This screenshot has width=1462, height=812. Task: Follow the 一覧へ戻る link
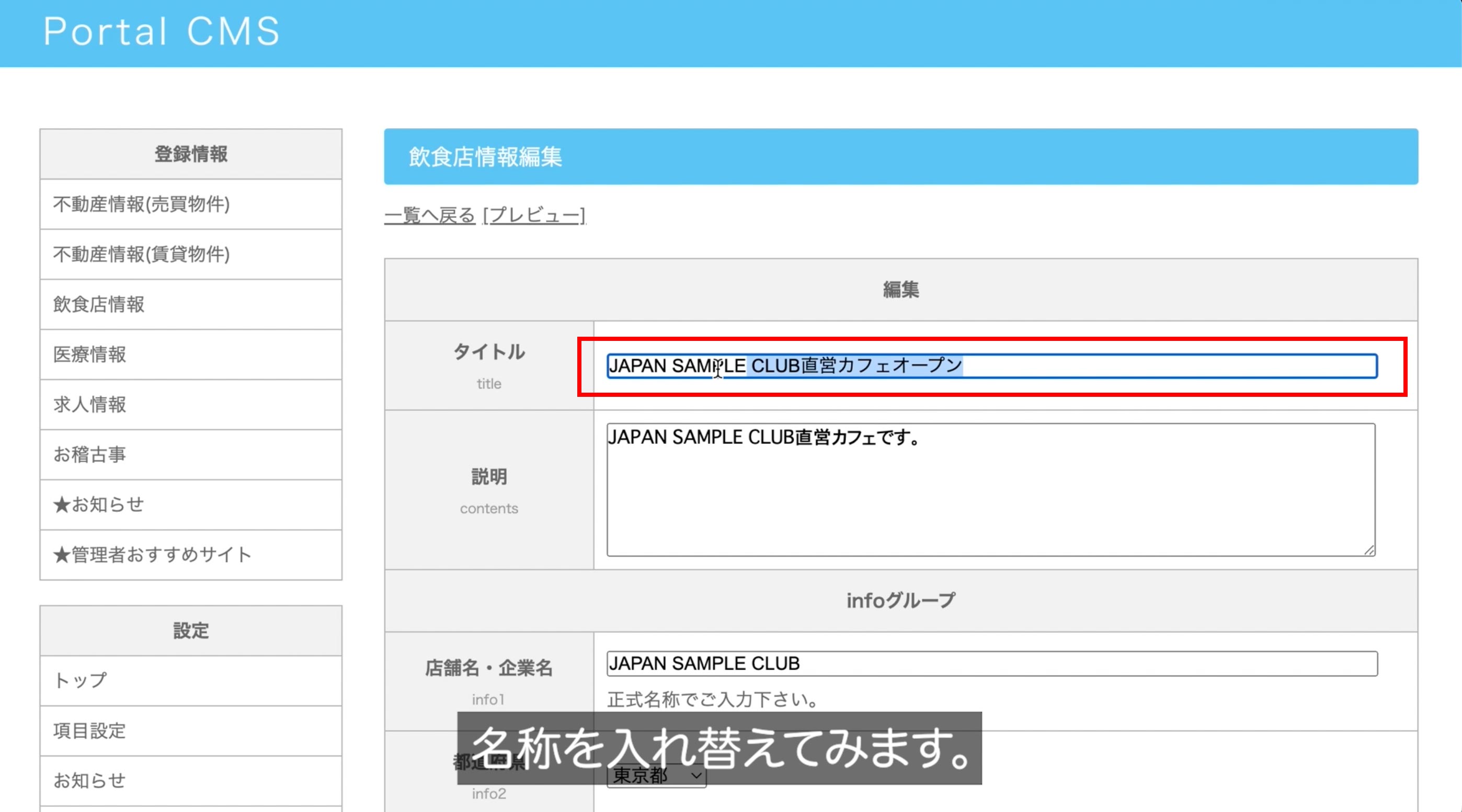pos(430,215)
